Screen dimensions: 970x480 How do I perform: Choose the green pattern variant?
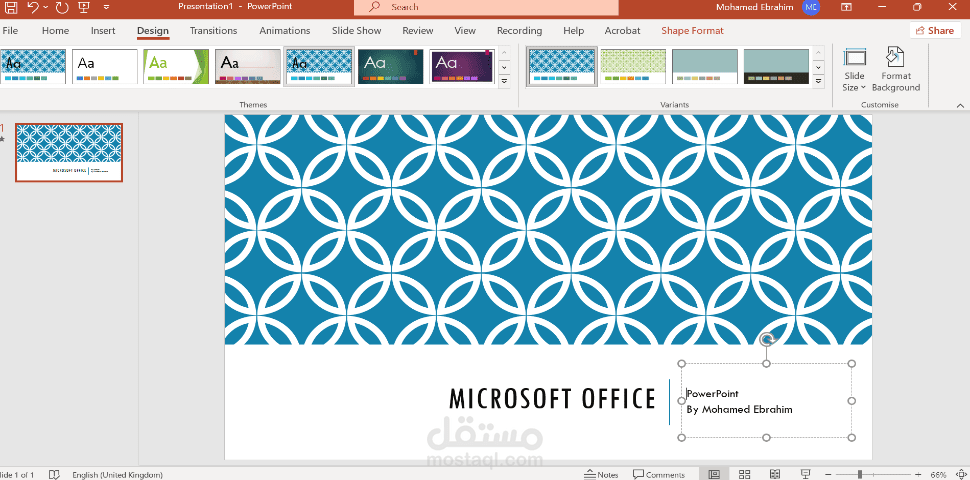[633, 66]
